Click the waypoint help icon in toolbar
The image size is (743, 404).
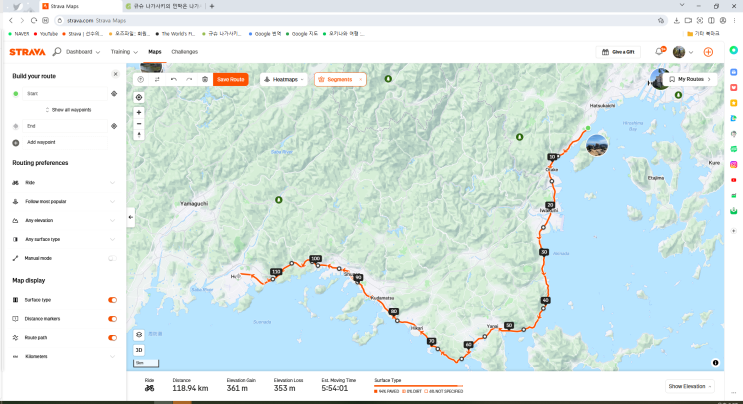pyautogui.click(x=141, y=80)
